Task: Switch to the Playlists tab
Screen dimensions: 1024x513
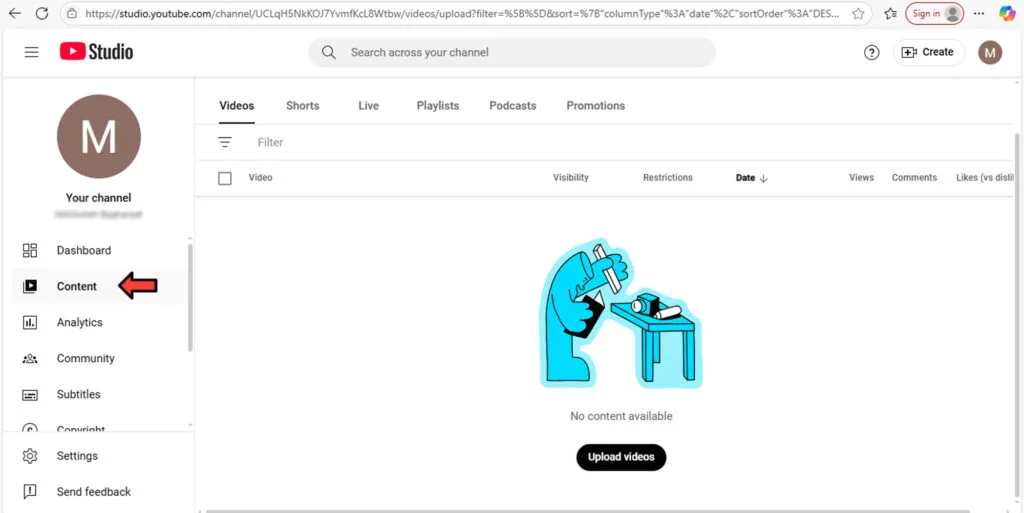Action: coord(437,105)
